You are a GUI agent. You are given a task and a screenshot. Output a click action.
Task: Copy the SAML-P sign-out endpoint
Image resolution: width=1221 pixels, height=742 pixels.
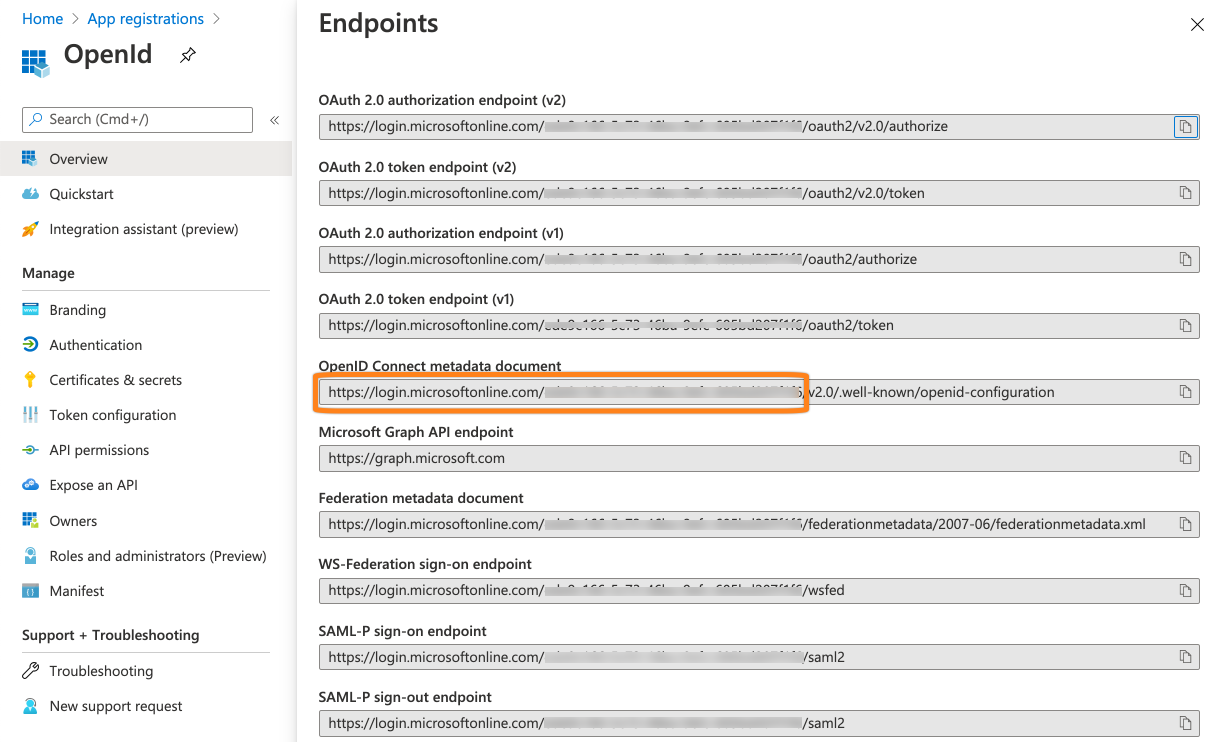1186,722
